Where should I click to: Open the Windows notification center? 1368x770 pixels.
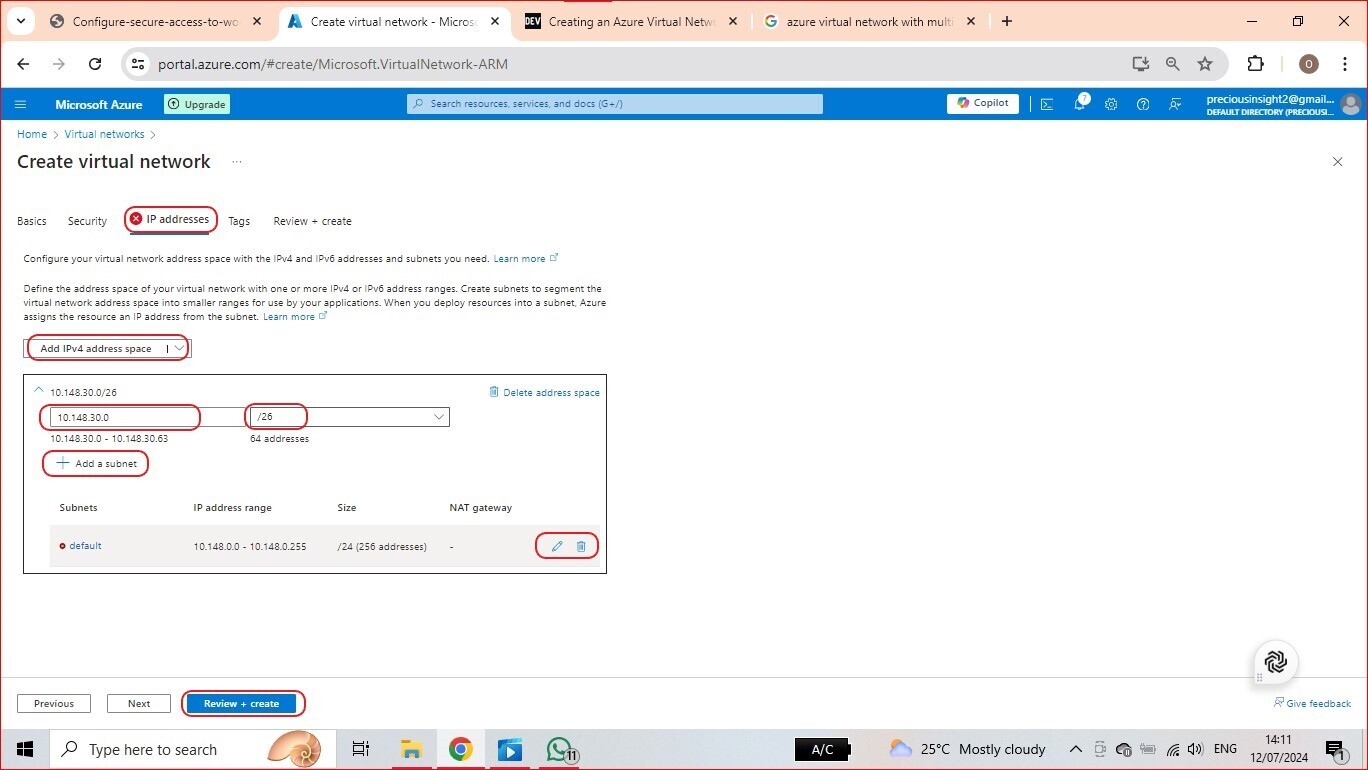[1335, 749]
